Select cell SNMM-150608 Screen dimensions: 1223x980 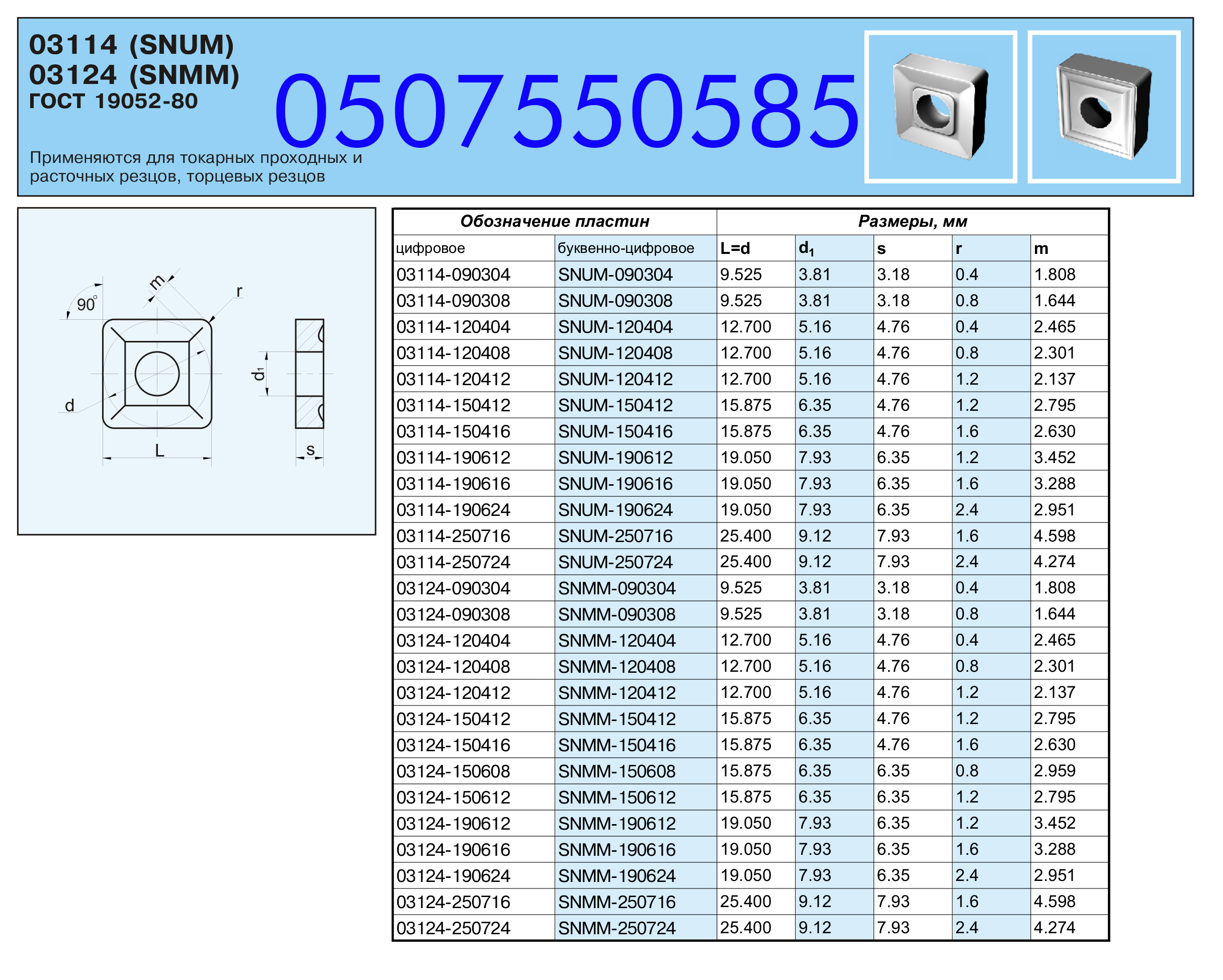[617, 771]
